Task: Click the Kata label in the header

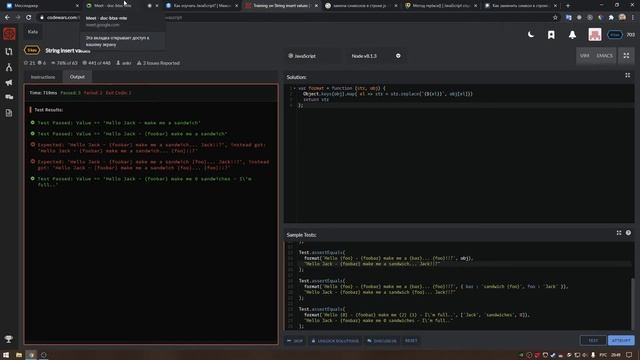Action: [33, 31]
